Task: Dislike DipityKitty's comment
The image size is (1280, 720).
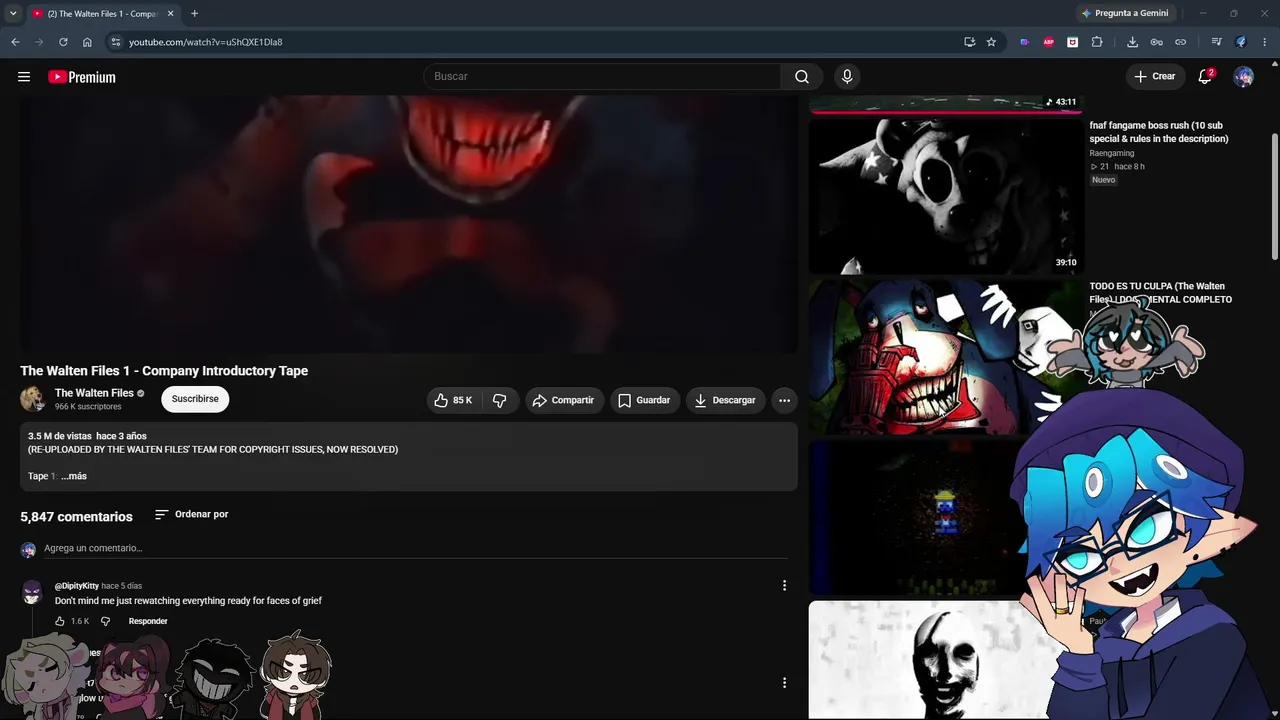Action: tap(105, 621)
